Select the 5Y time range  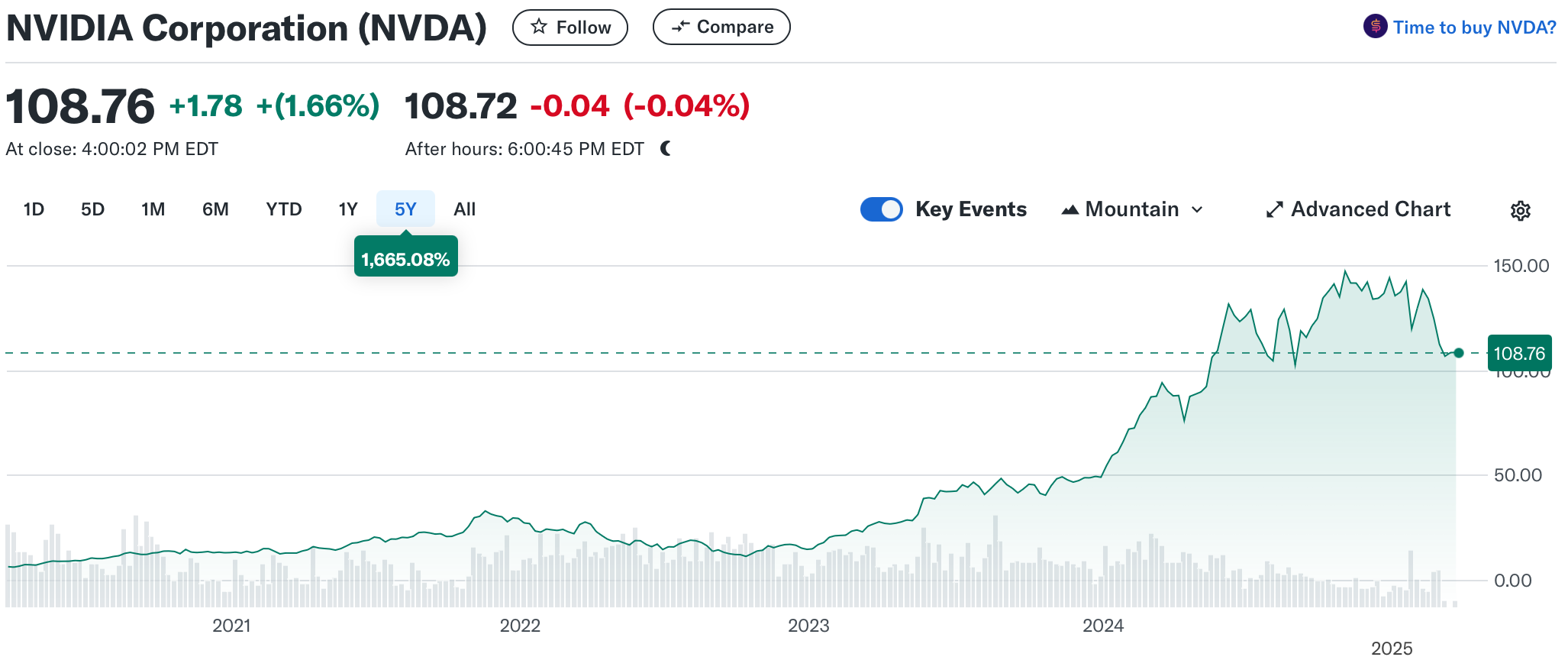coord(405,209)
